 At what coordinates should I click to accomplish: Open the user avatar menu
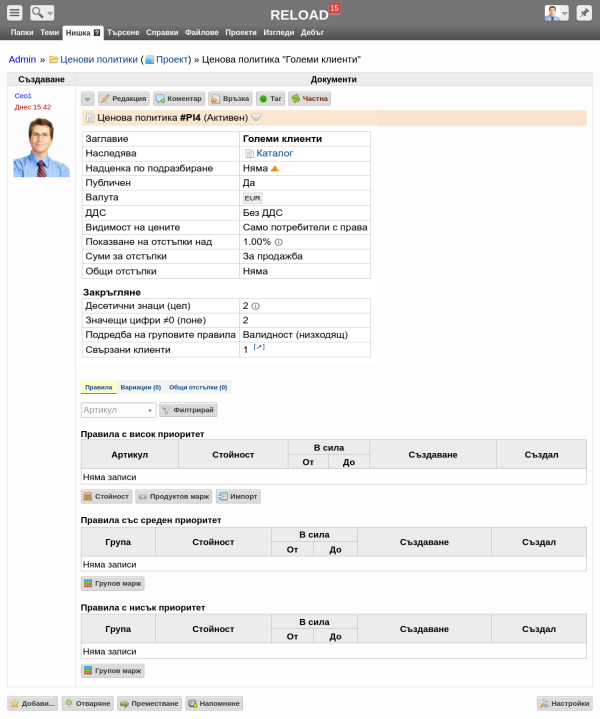coord(556,13)
